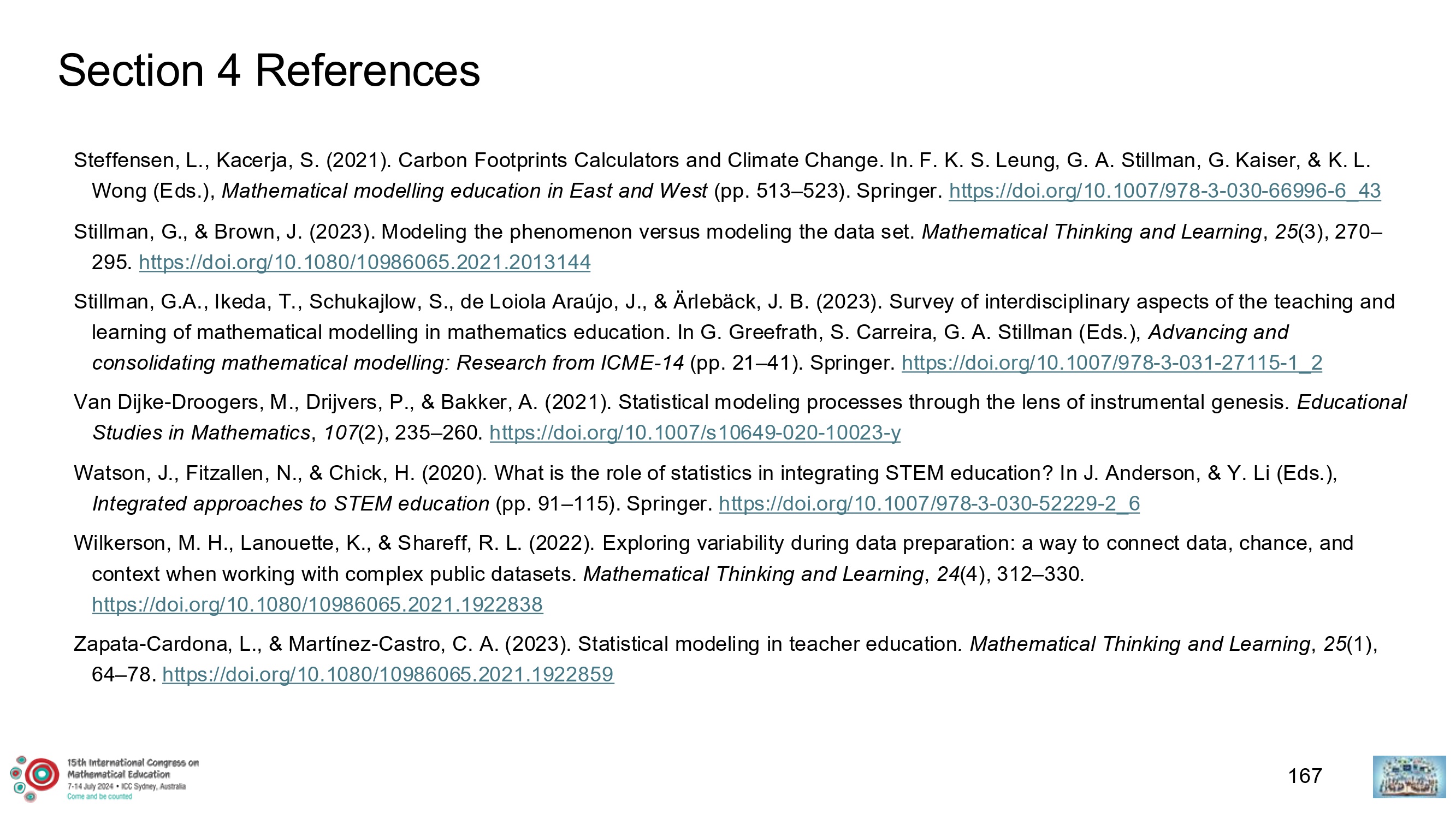Open Van Dijke-Droogers s10649 DOI link

point(695,433)
